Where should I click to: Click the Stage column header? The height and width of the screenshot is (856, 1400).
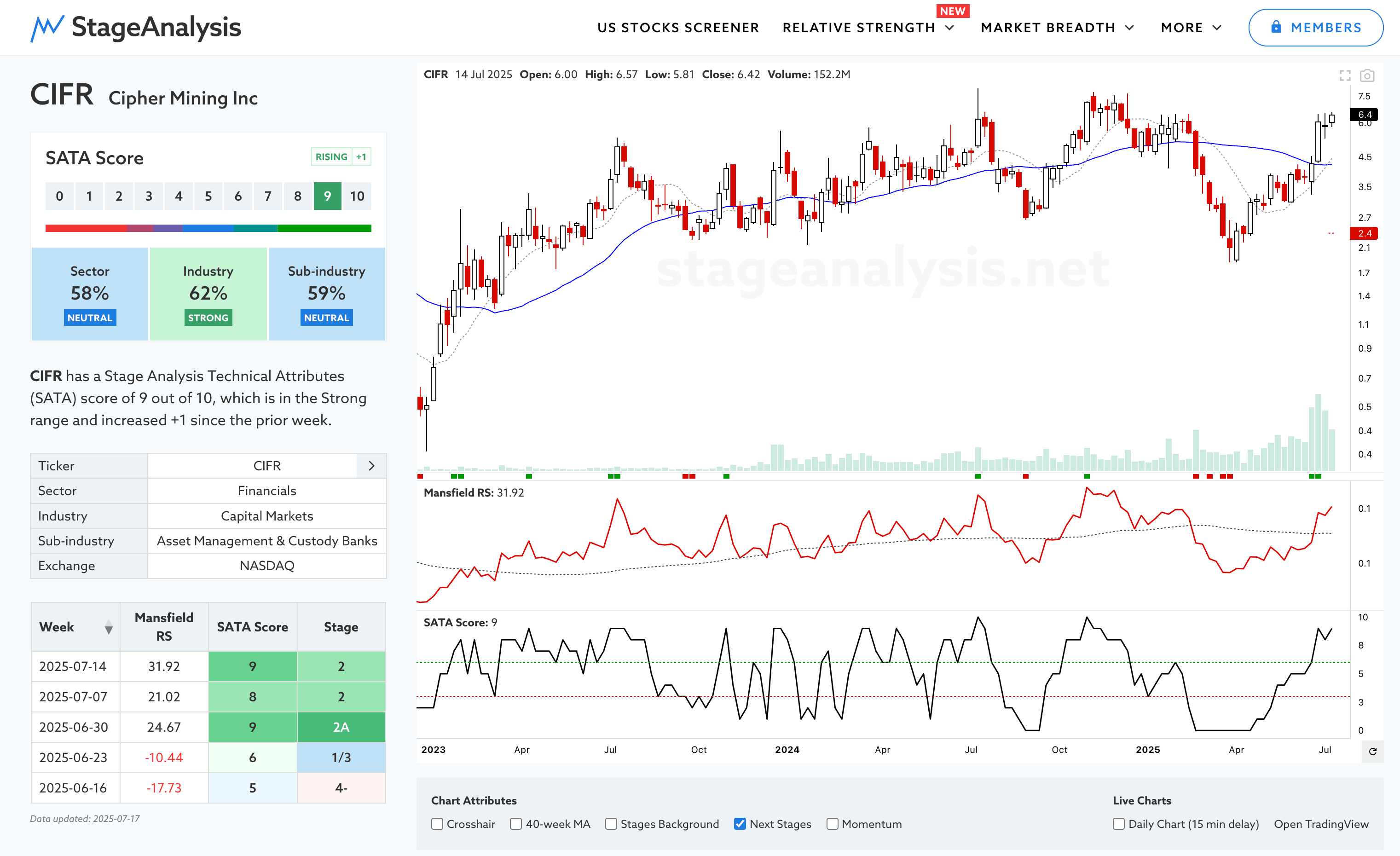[341, 626]
